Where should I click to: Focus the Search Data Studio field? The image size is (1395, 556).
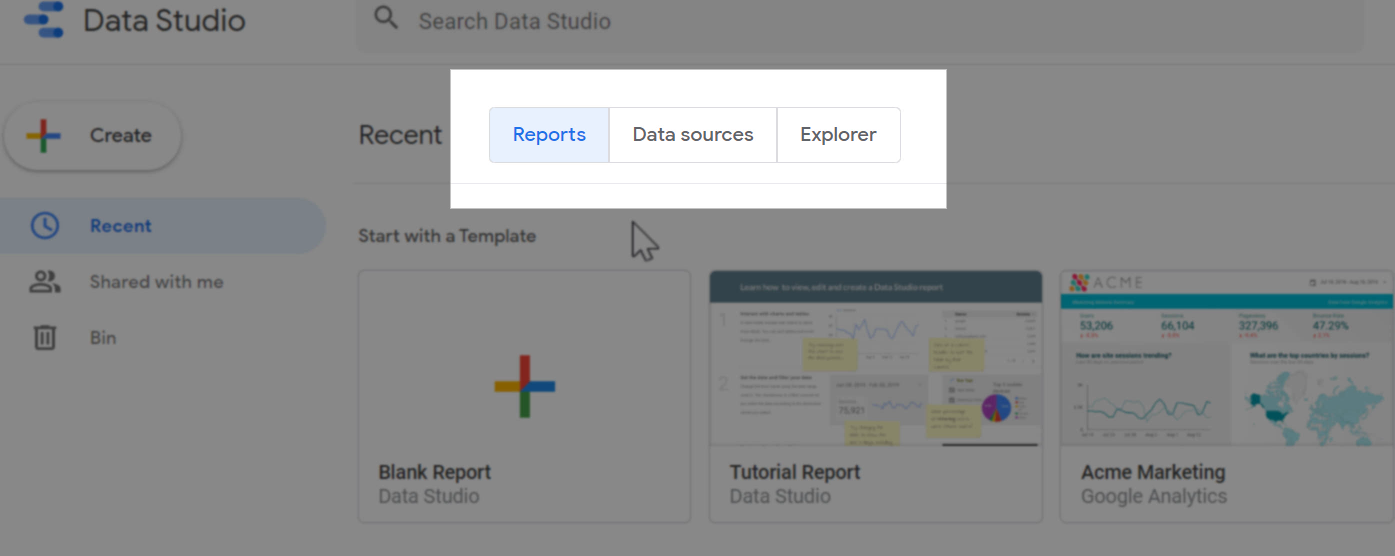pos(860,22)
